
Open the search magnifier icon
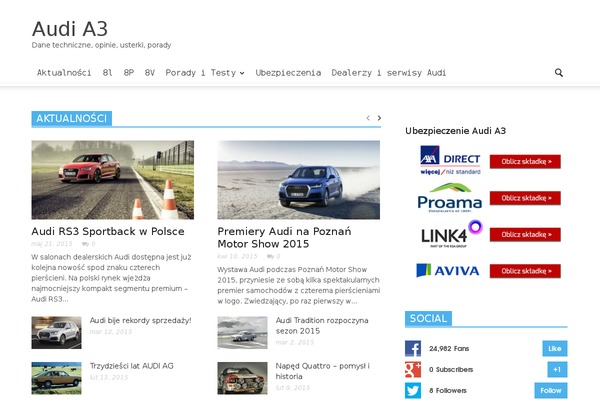point(558,73)
